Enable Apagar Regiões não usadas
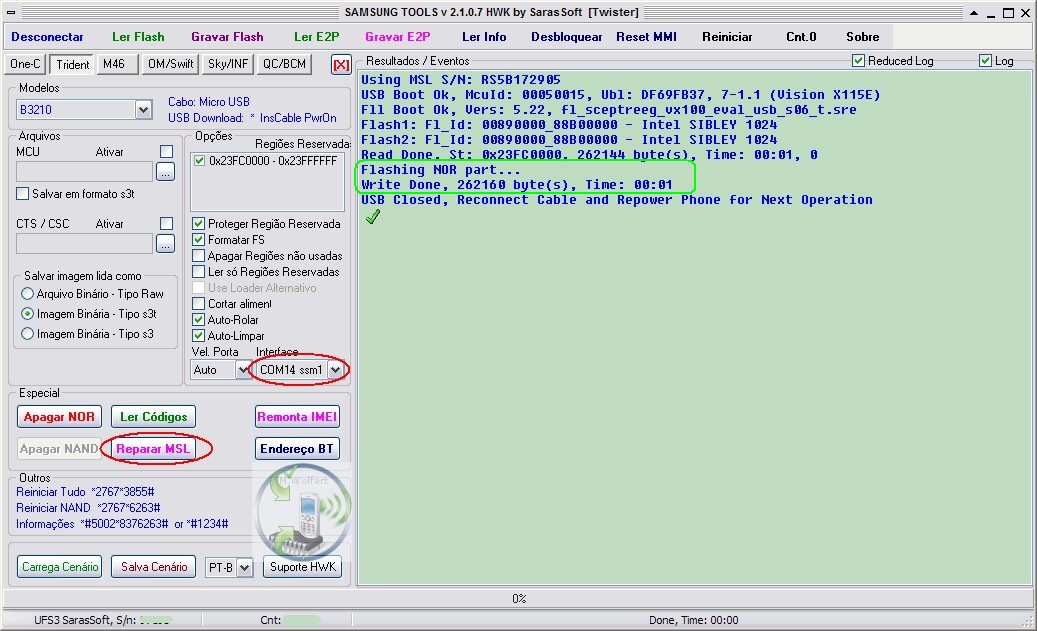The width and height of the screenshot is (1037, 631). coord(198,255)
